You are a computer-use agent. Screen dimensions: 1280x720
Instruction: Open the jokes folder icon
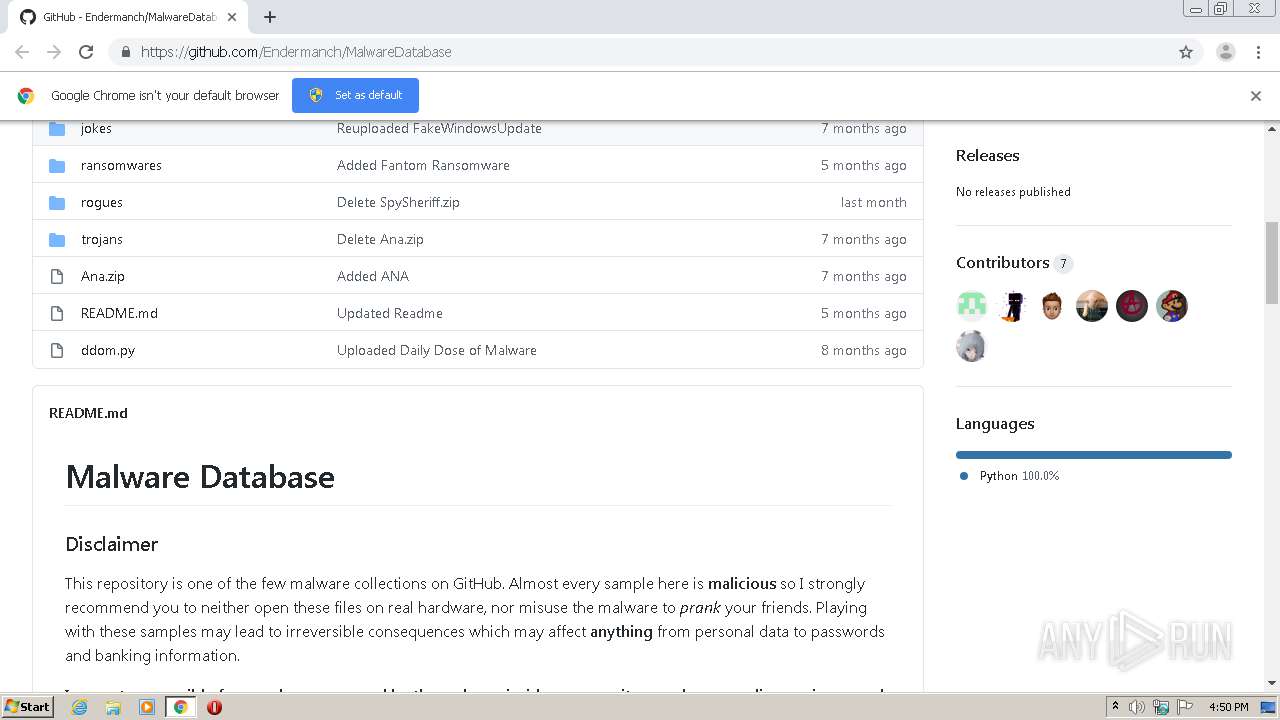[57, 128]
